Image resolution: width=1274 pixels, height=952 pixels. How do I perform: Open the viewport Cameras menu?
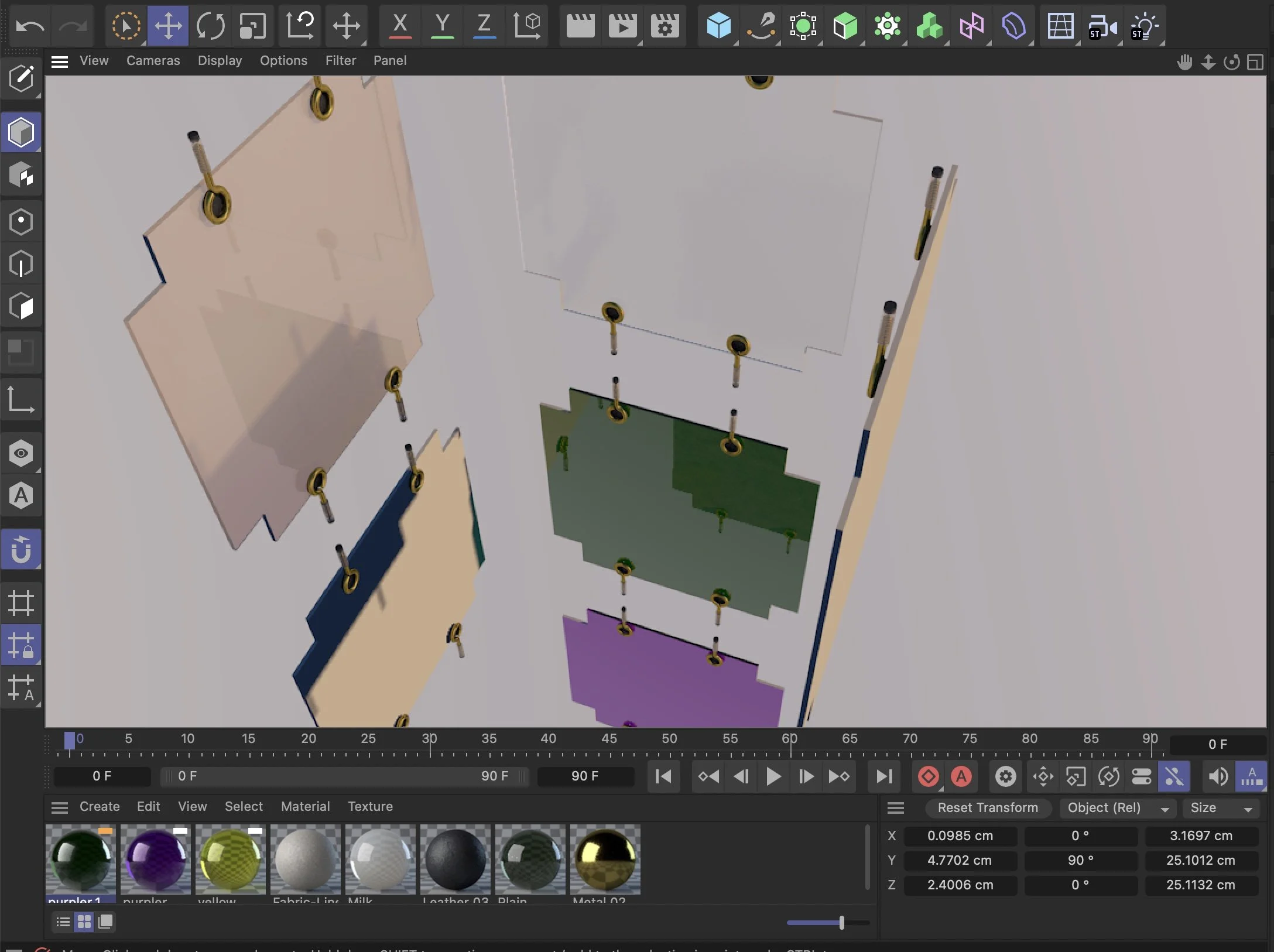[x=153, y=60]
